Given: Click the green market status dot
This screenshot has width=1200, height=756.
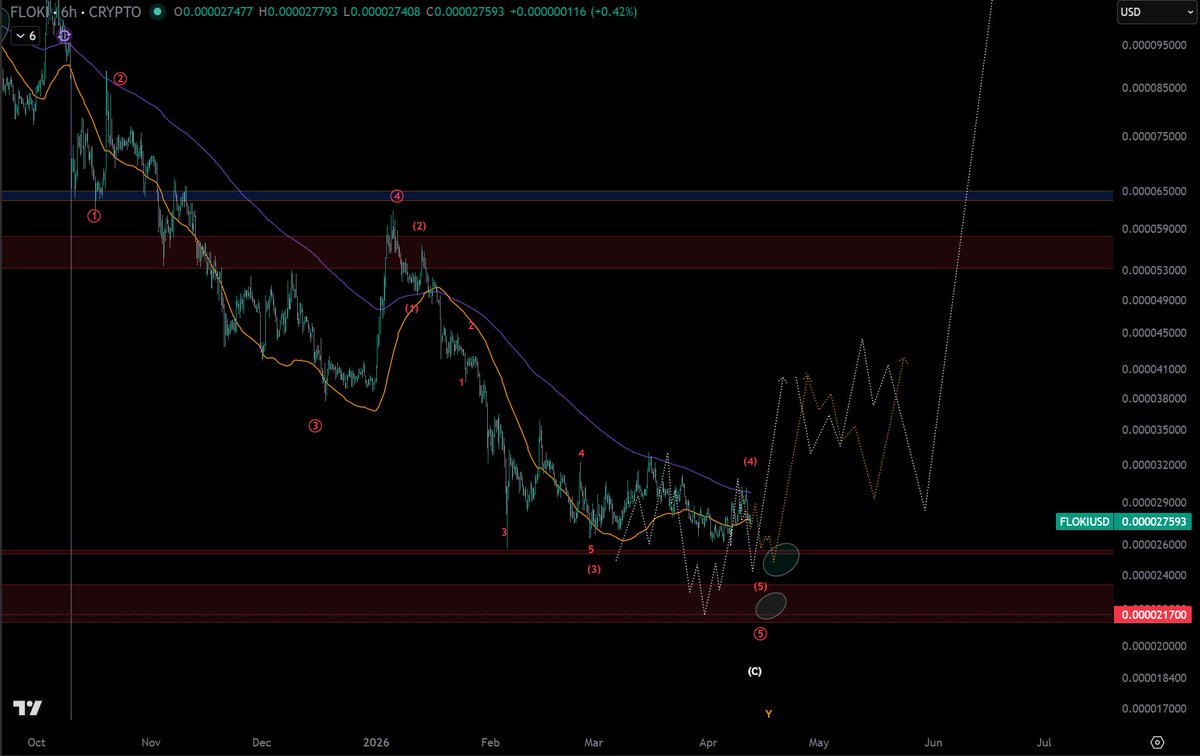Looking at the screenshot, I should pyautogui.click(x=157, y=12).
